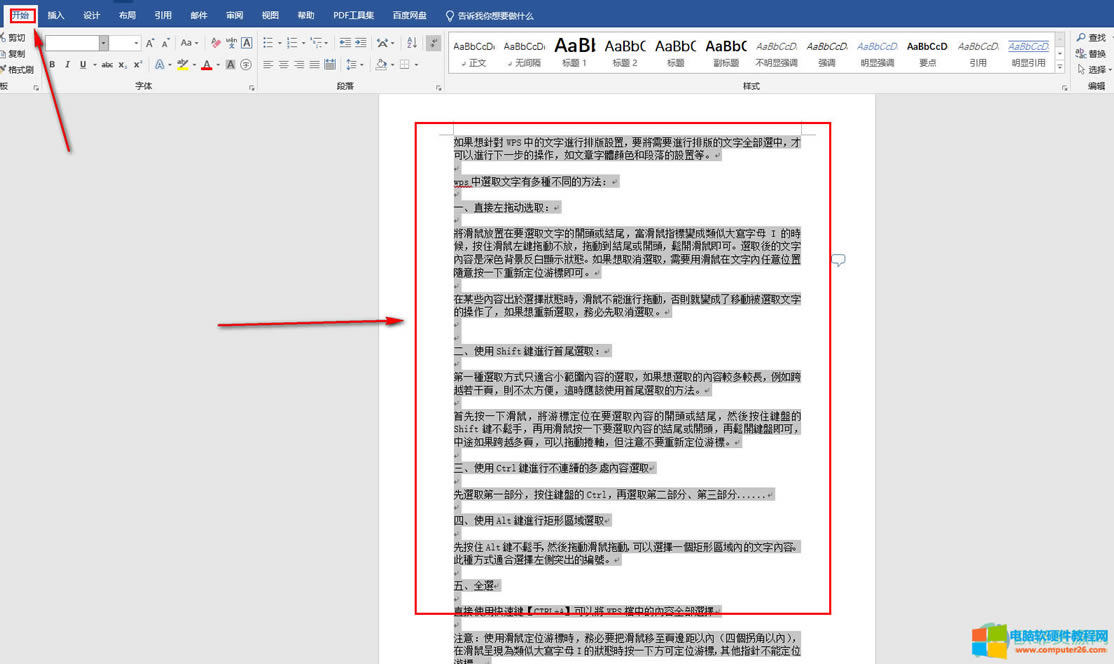Click the red font color swatch
Screen dimensions: 1114x664
206,65
